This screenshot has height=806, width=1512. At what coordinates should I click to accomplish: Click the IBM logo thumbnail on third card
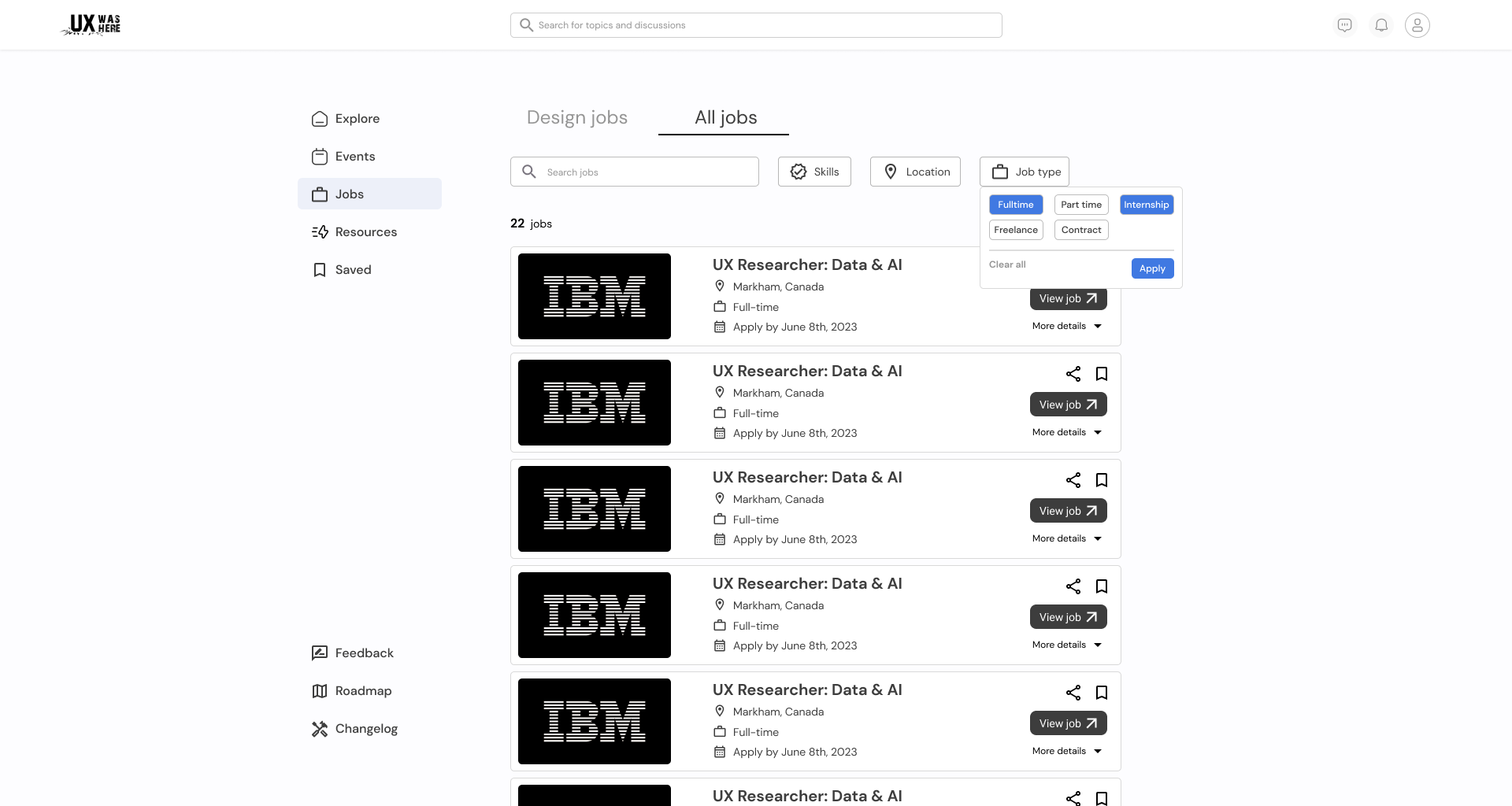[x=595, y=508]
